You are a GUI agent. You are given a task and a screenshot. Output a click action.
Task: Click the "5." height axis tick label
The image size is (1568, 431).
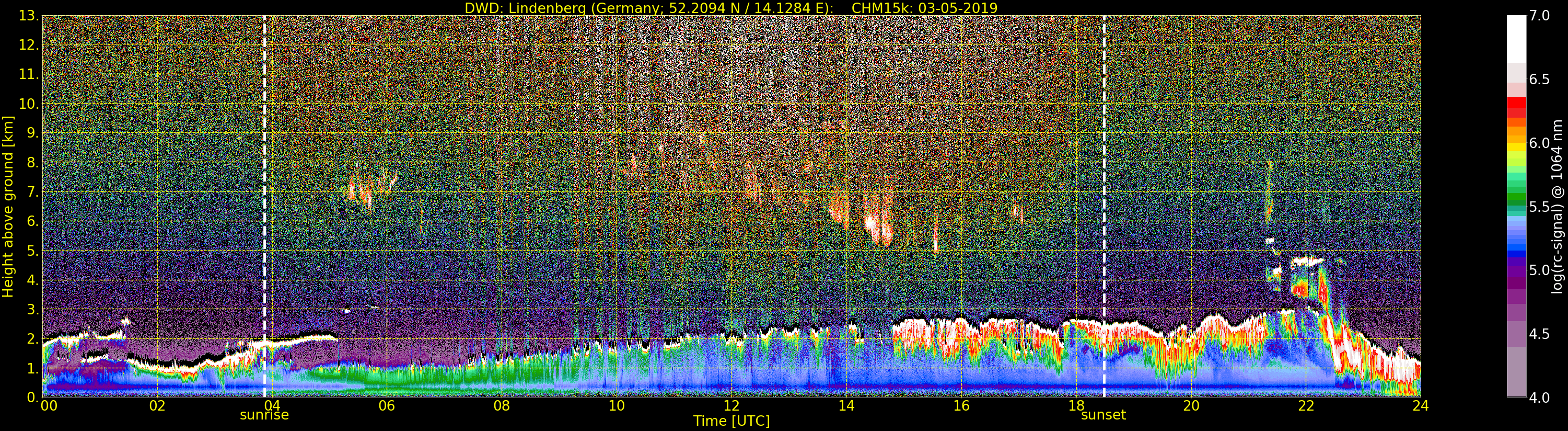(x=32, y=251)
